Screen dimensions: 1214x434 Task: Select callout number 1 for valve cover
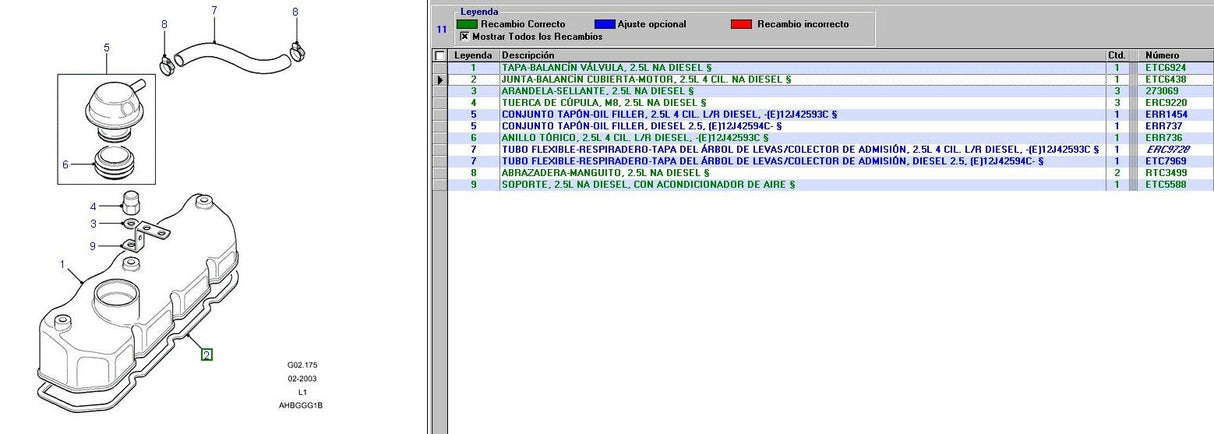click(x=62, y=265)
